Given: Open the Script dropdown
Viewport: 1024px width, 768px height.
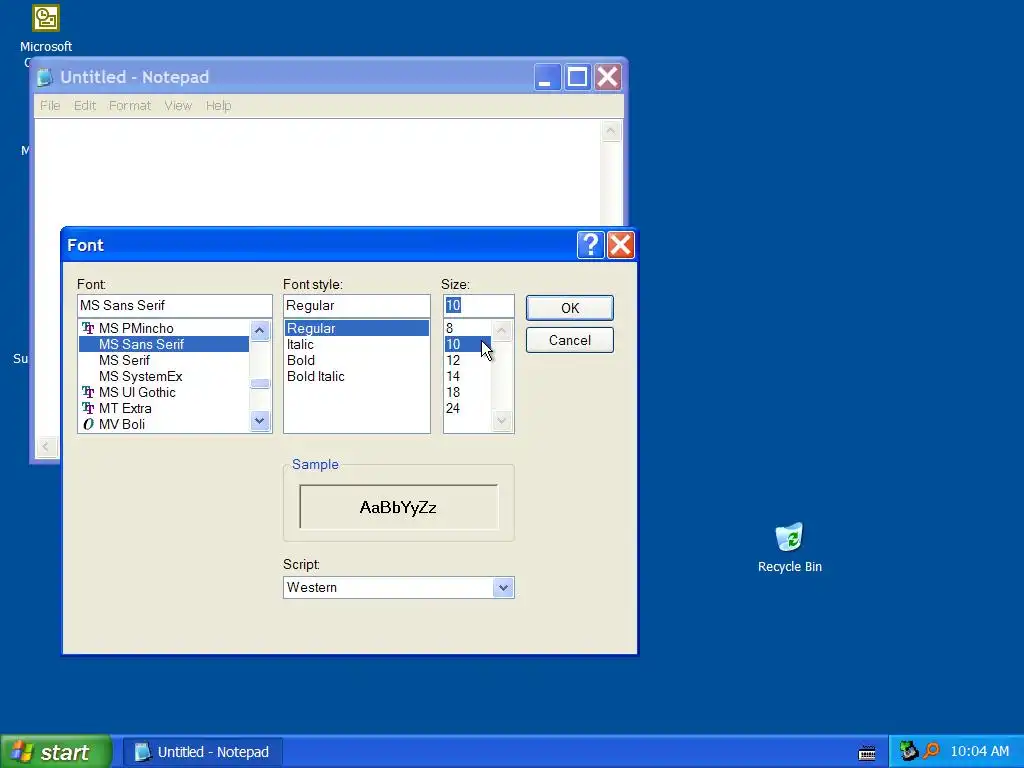Looking at the screenshot, I should pos(503,588).
